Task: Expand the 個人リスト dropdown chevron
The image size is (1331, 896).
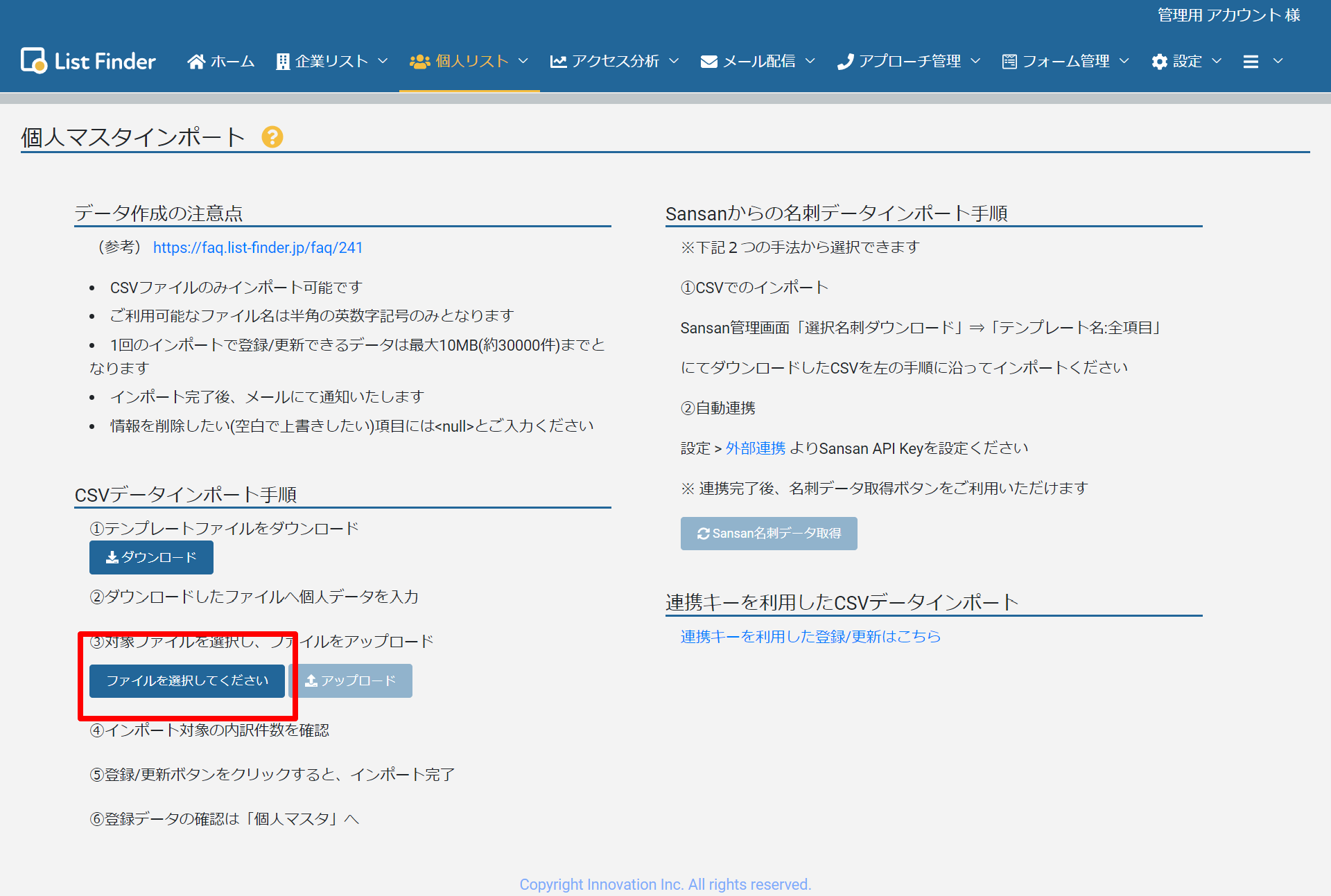Action: point(523,61)
